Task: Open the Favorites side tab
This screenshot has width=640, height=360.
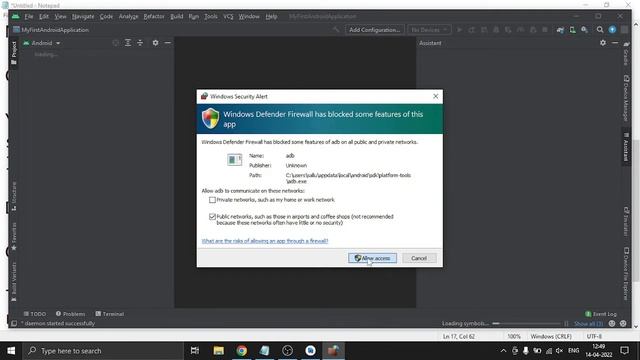Action: pos(14,236)
